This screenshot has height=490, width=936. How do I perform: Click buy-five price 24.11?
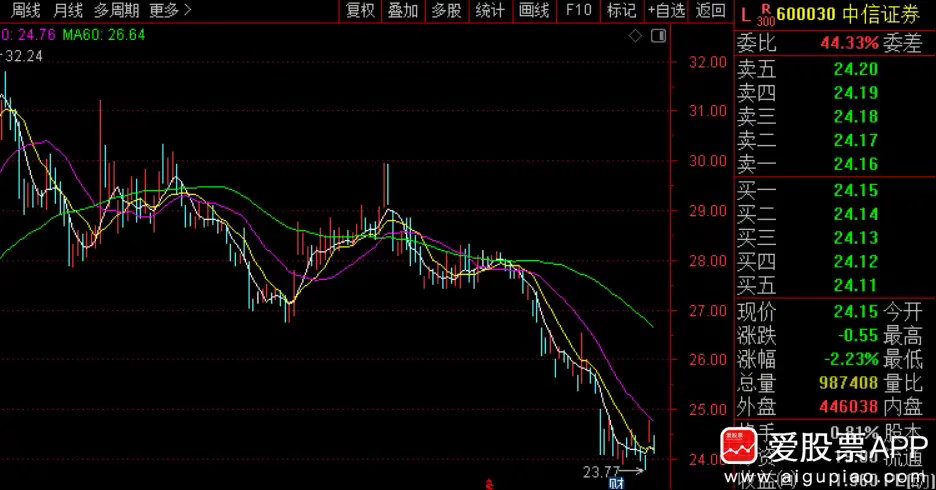coord(856,286)
